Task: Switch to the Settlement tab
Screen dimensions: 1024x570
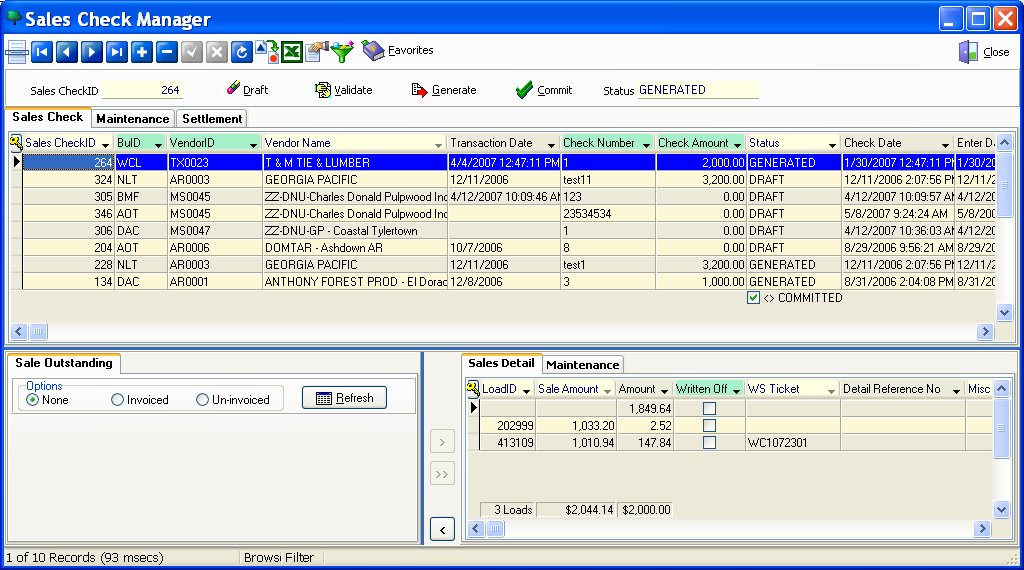Action: click(x=212, y=119)
